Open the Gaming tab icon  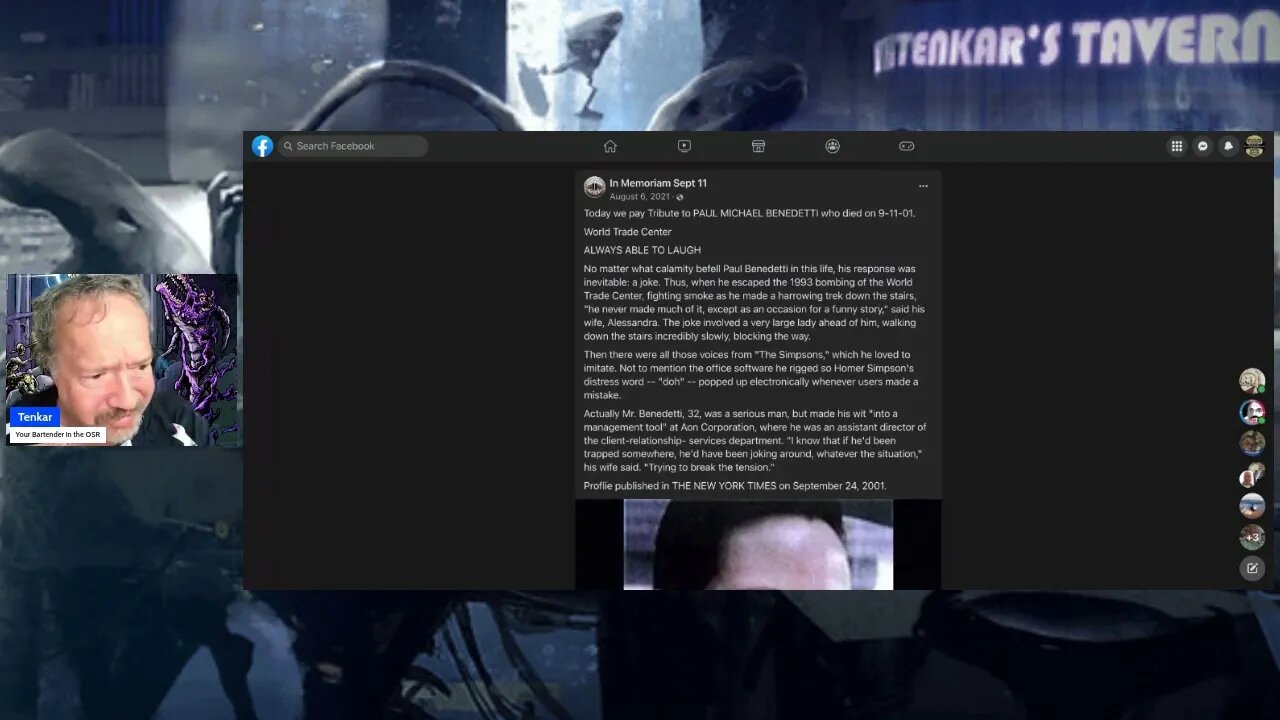tap(906, 146)
